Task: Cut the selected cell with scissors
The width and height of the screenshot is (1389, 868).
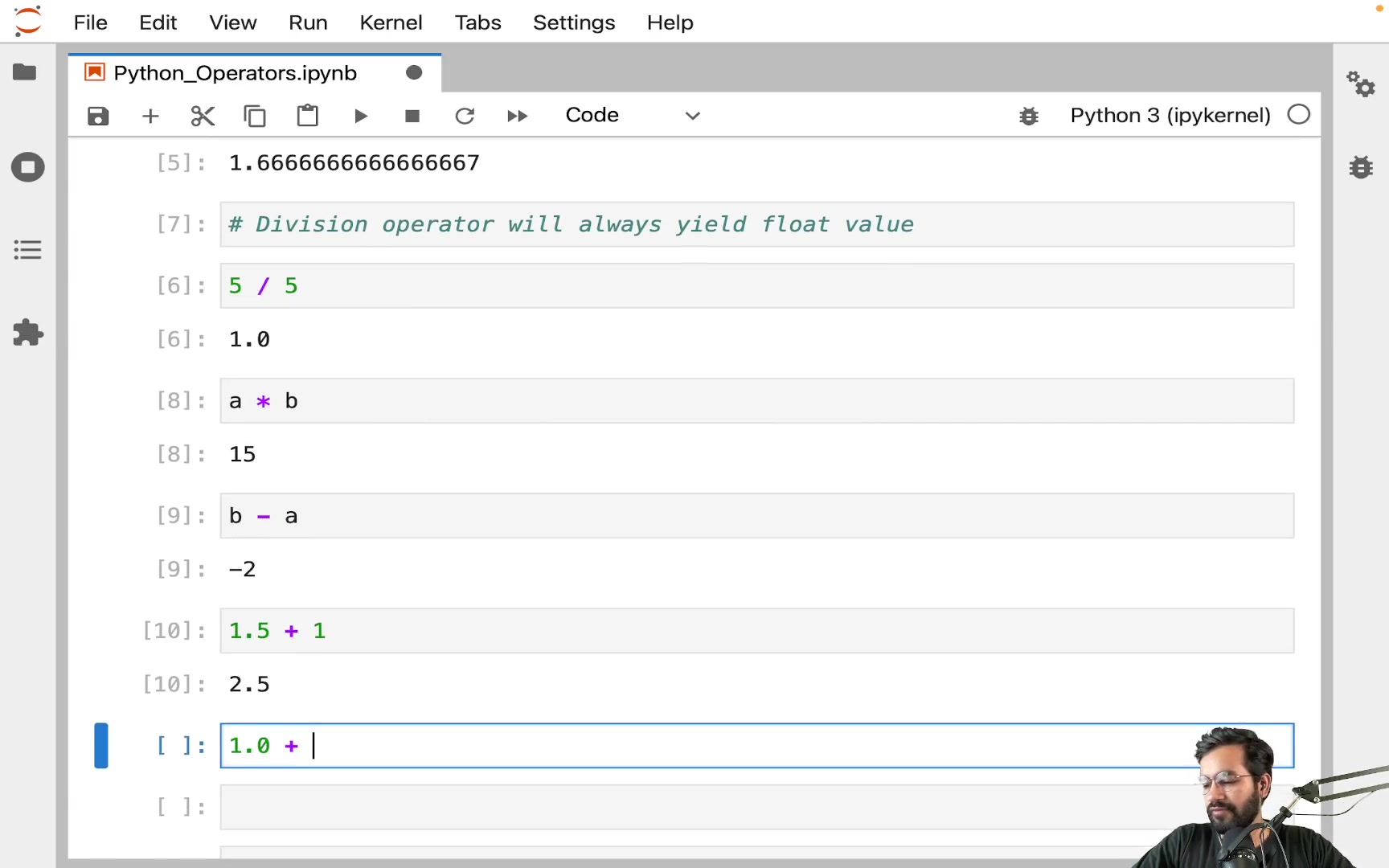Action: click(x=203, y=117)
